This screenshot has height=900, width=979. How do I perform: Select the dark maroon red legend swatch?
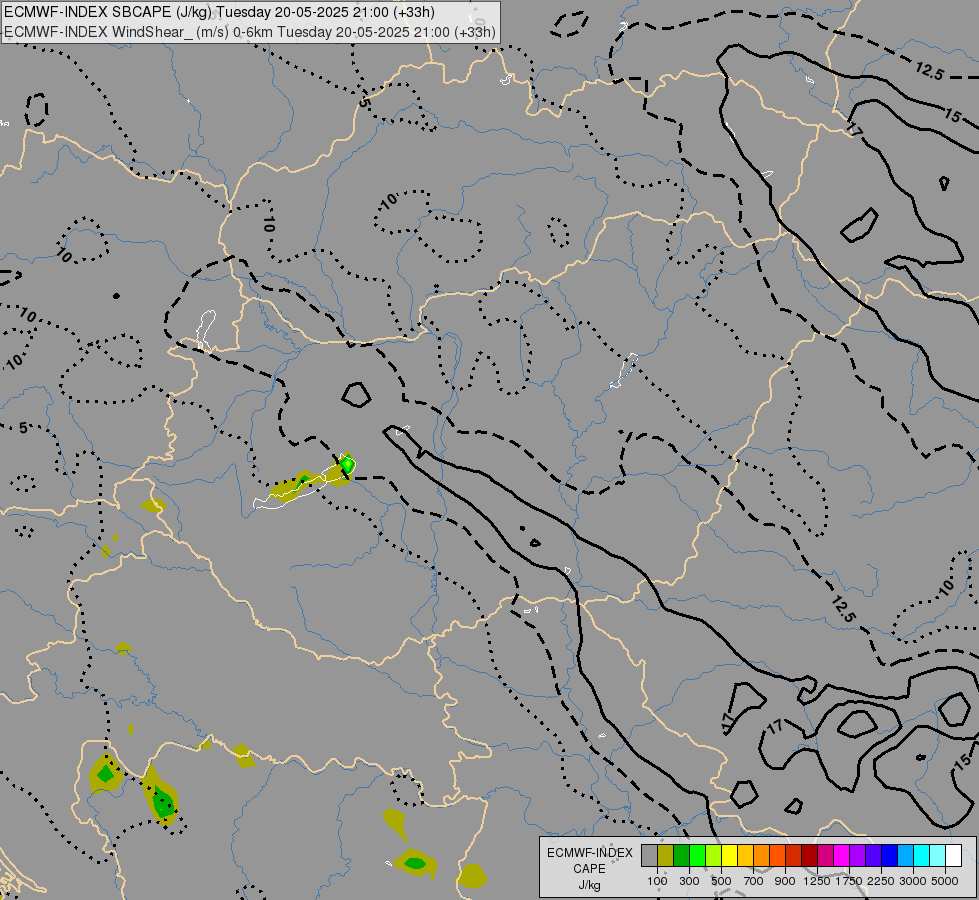[810, 855]
